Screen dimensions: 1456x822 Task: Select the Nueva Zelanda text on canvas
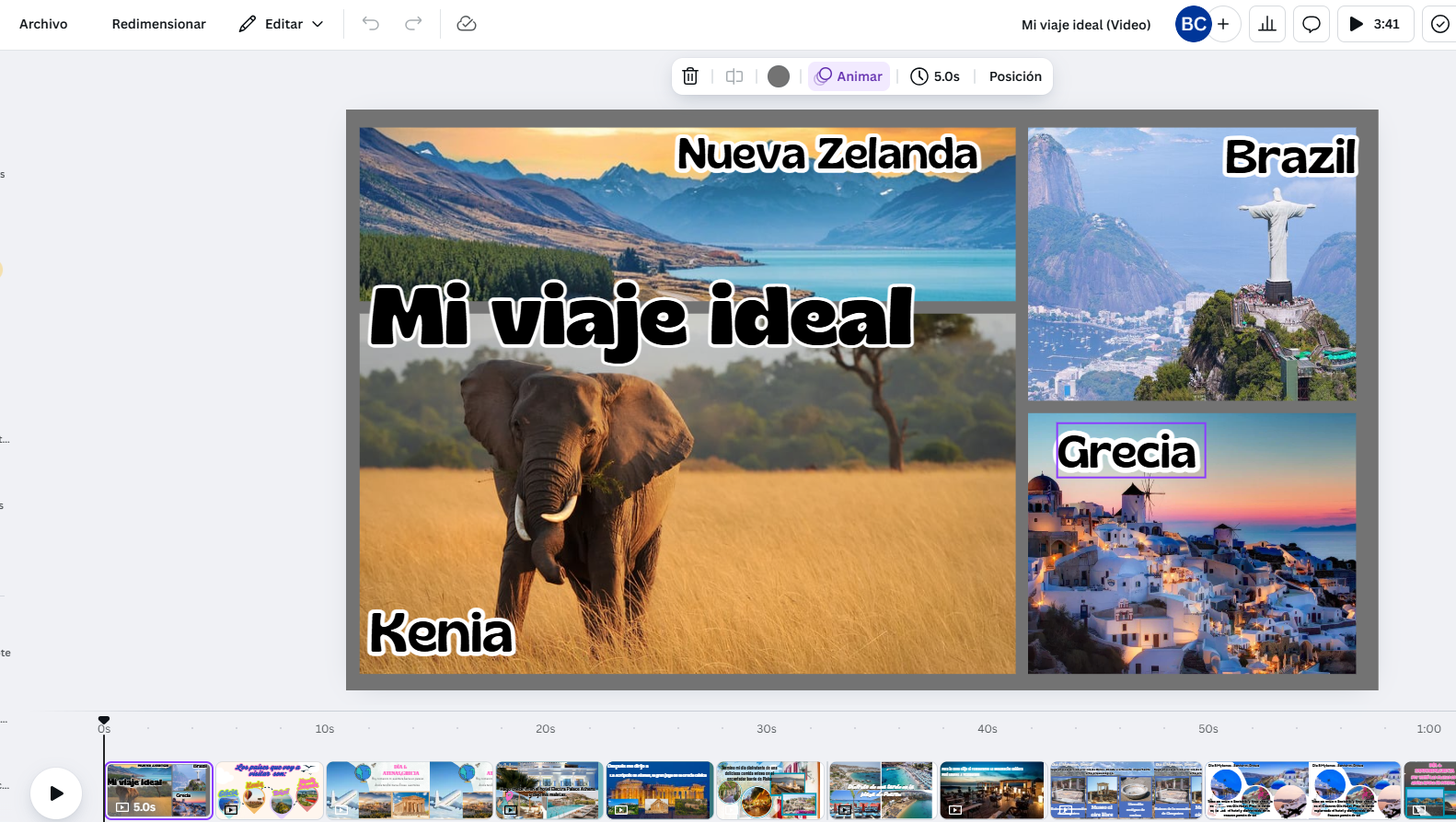click(826, 154)
